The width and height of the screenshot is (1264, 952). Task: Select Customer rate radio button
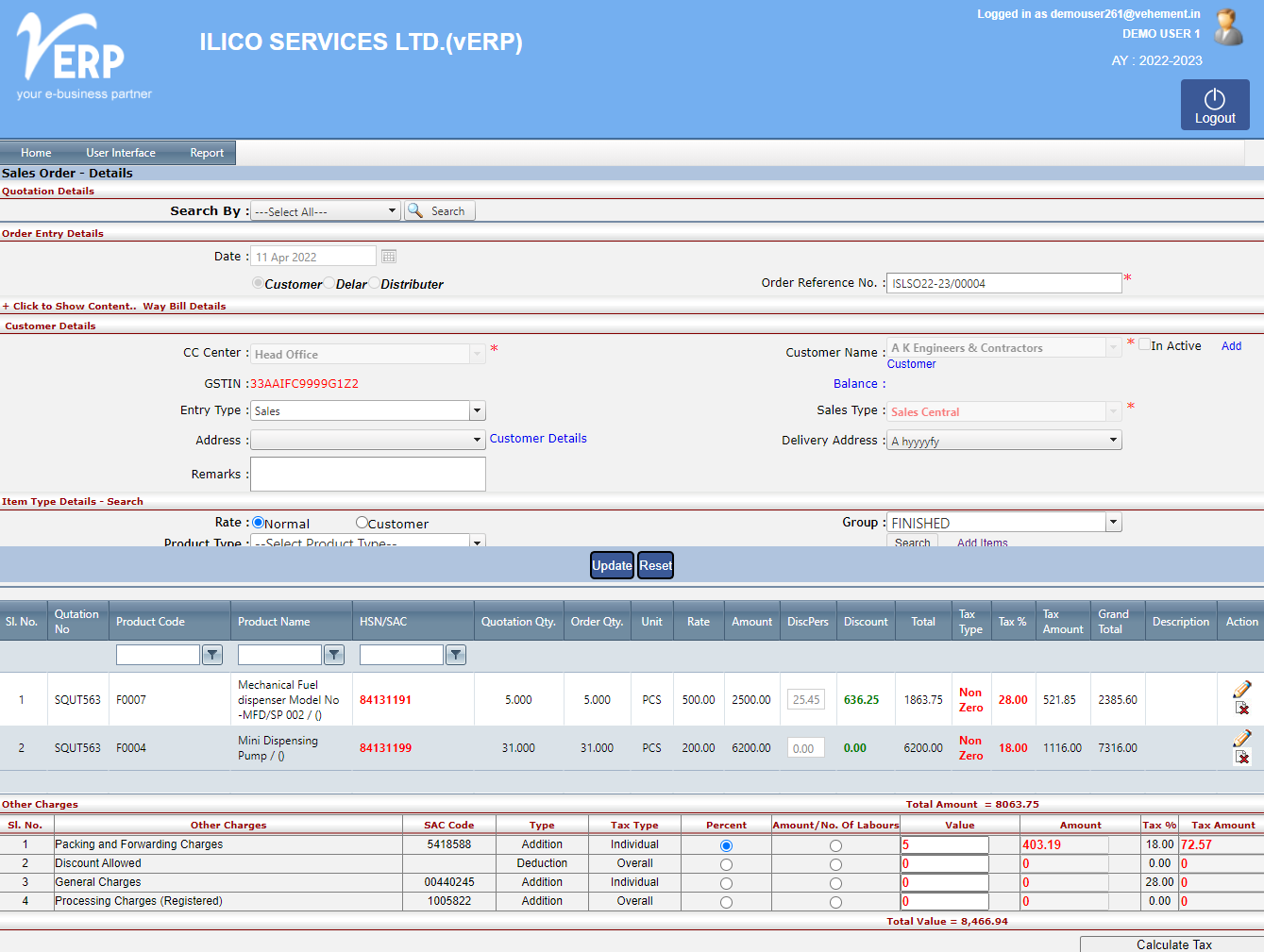click(x=362, y=522)
